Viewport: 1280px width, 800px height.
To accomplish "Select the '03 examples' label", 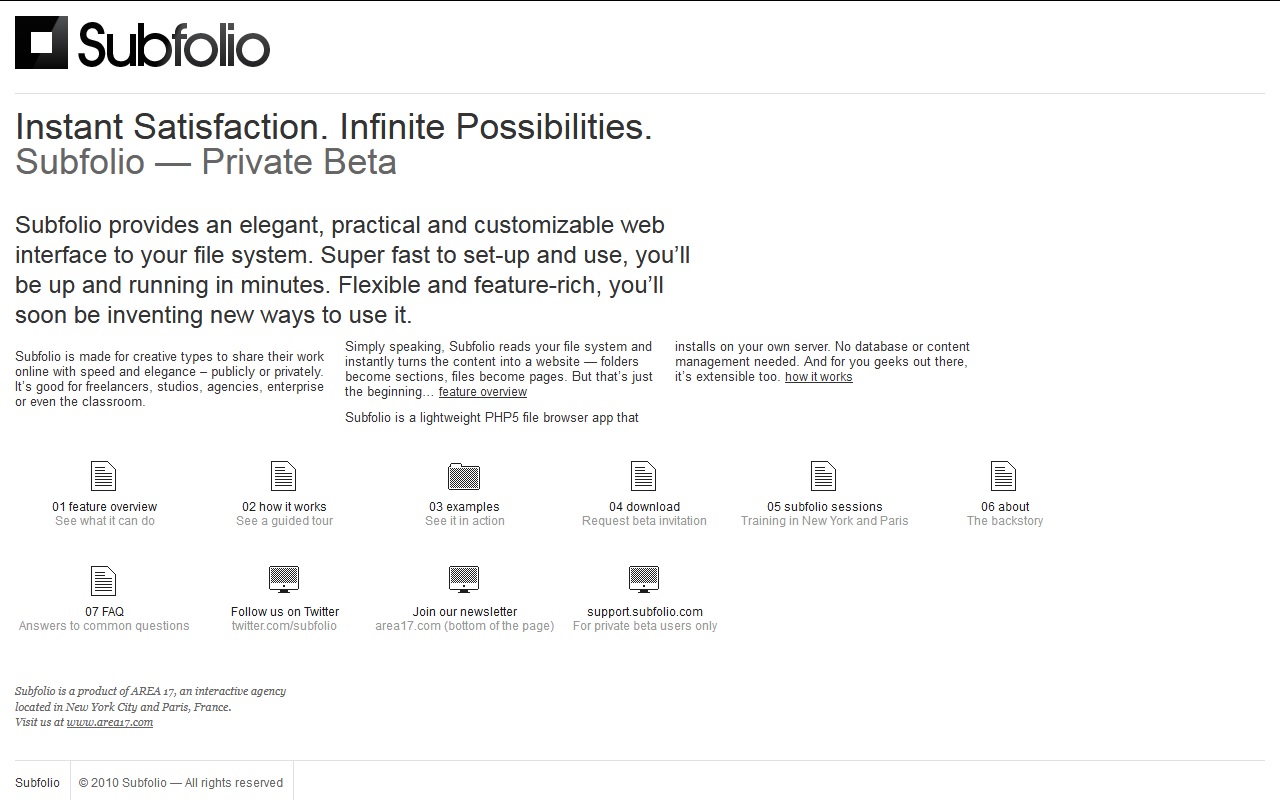I will (464, 507).
